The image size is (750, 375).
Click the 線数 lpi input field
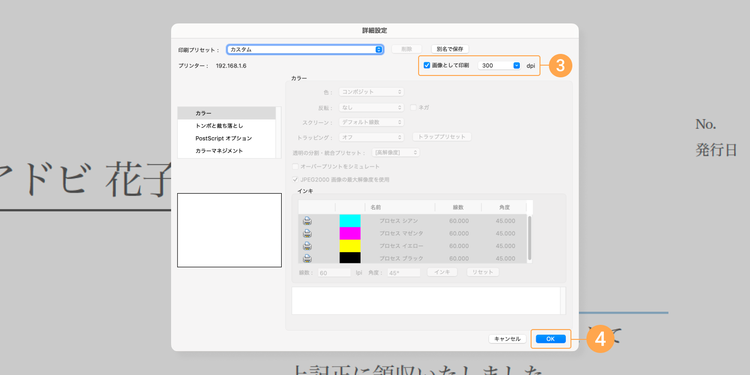334,273
